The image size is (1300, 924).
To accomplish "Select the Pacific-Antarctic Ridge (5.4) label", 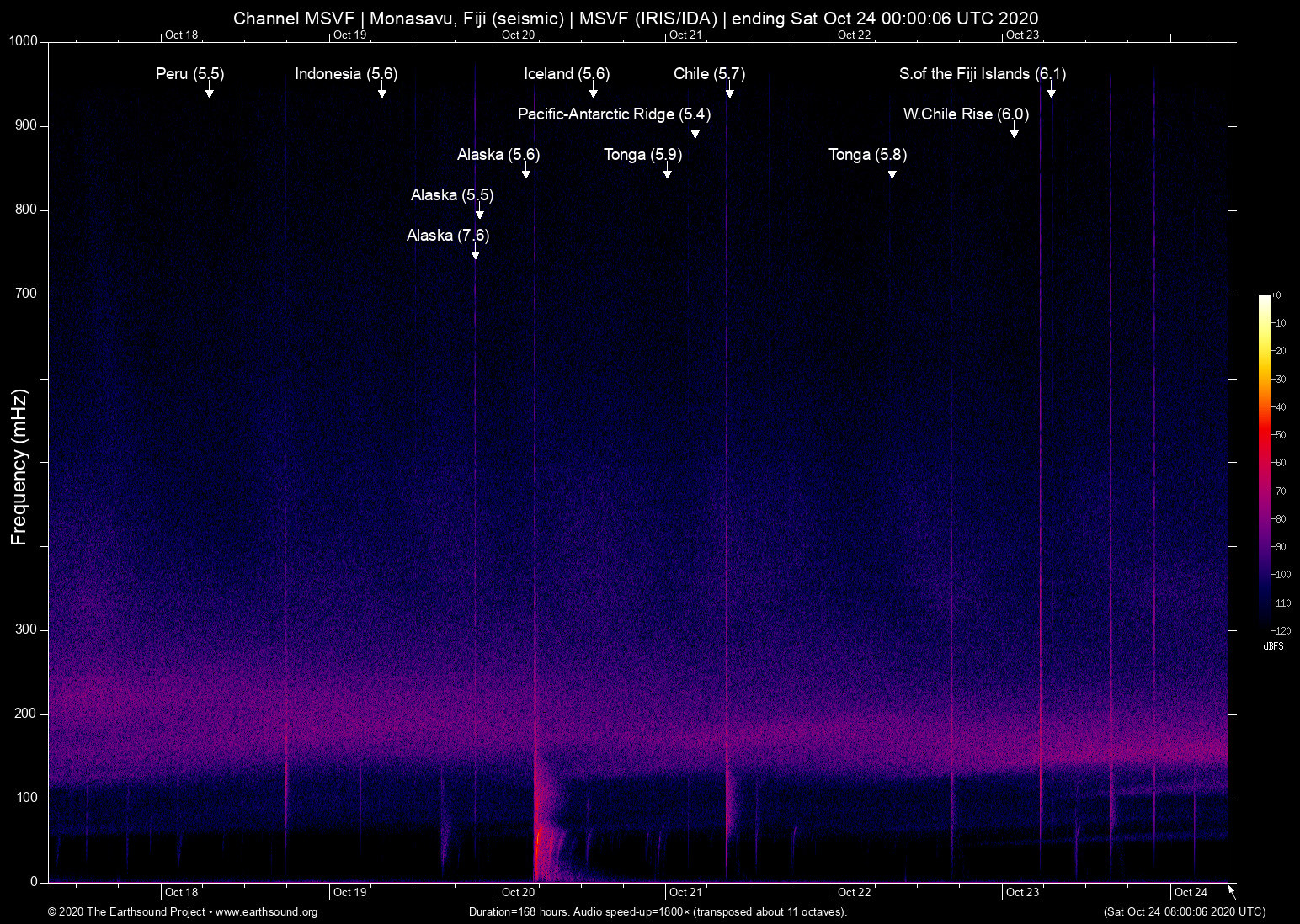I will (x=615, y=114).
